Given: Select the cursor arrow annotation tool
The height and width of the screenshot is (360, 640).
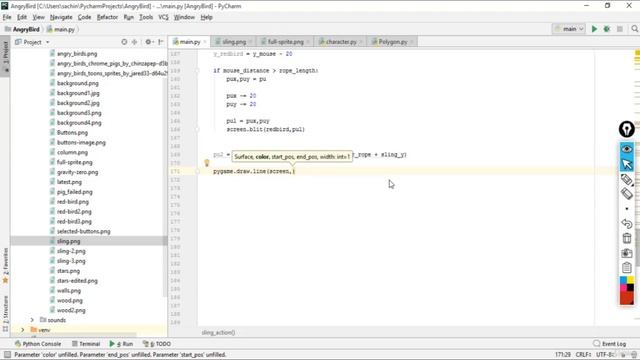Looking at the screenshot, I should coord(627,164).
